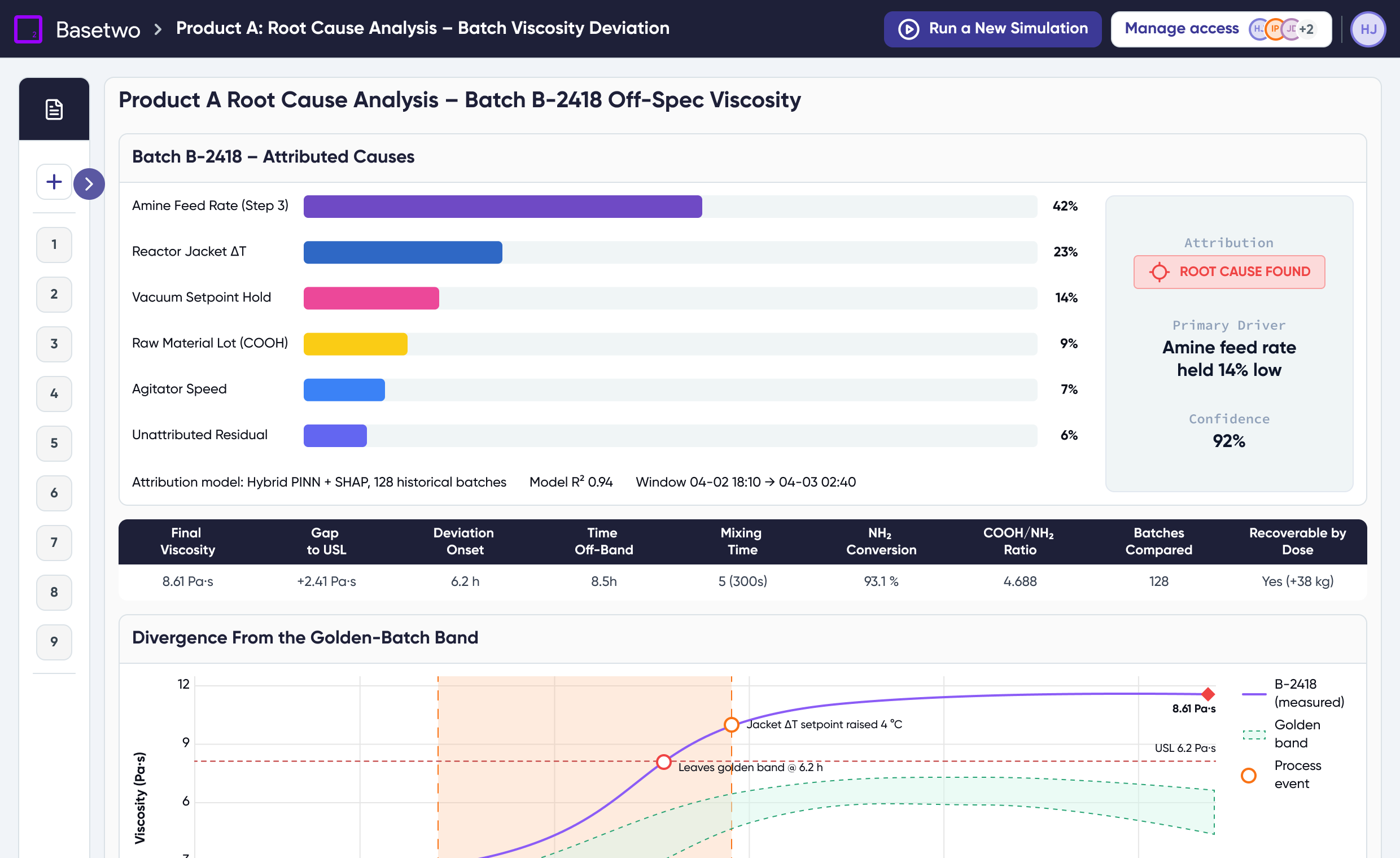The width and height of the screenshot is (1400, 858).
Task: Click the root cause crosshair target icon
Action: point(1159,272)
